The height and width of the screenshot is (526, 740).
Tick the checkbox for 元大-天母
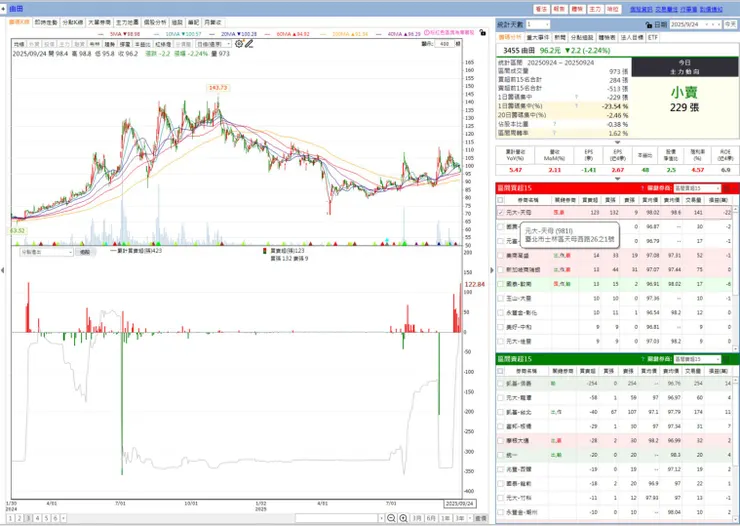[x=501, y=213]
